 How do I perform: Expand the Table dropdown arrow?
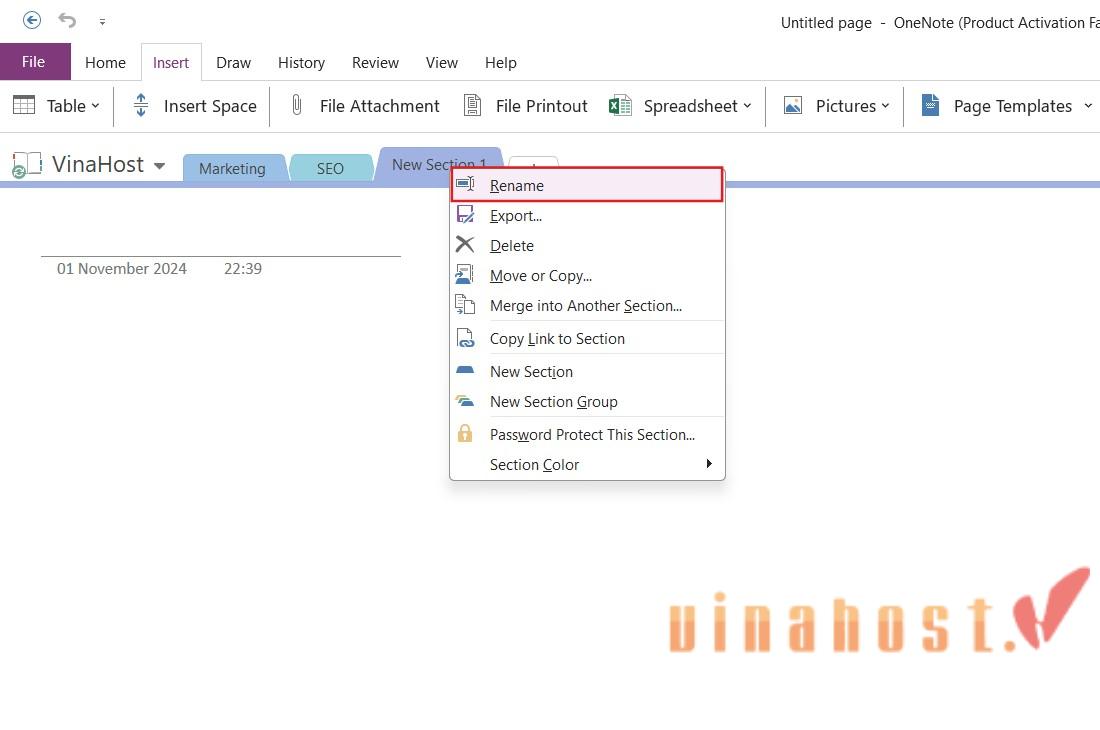(95, 106)
